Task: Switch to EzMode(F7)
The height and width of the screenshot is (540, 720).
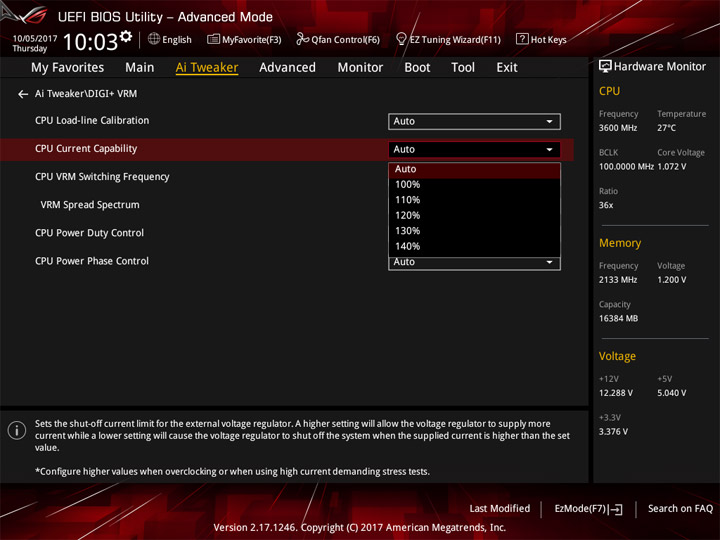Action: click(588, 509)
